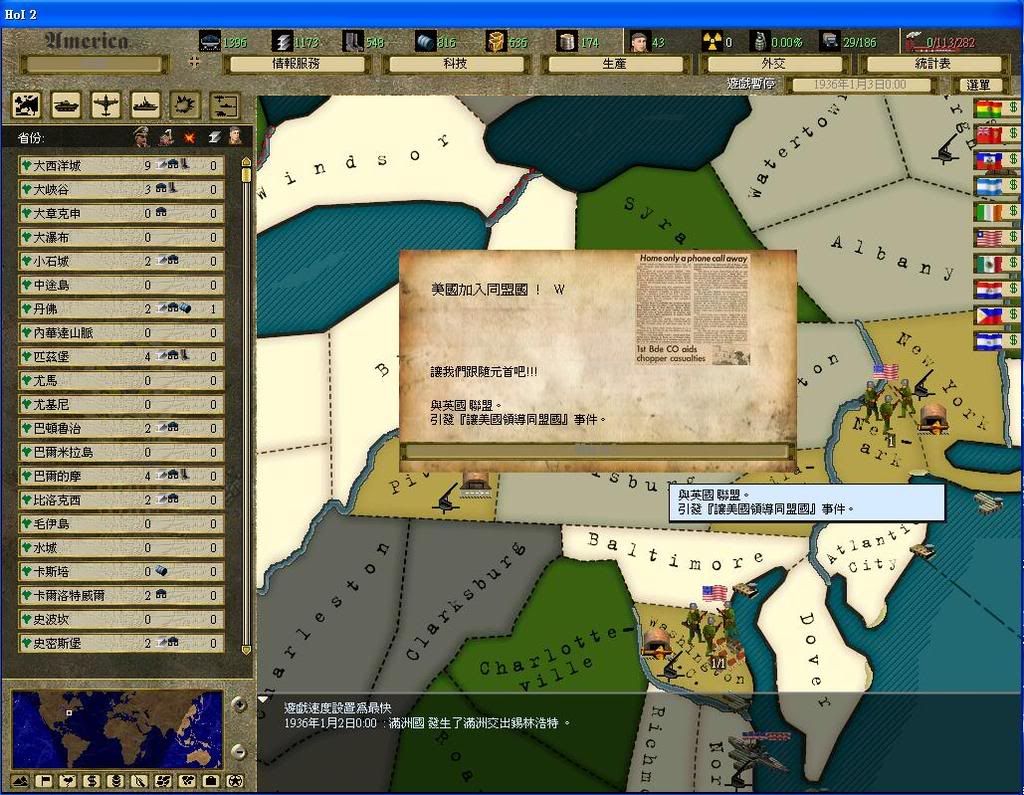Open the 生產 production tab
This screenshot has height=795, width=1024.
tap(614, 64)
